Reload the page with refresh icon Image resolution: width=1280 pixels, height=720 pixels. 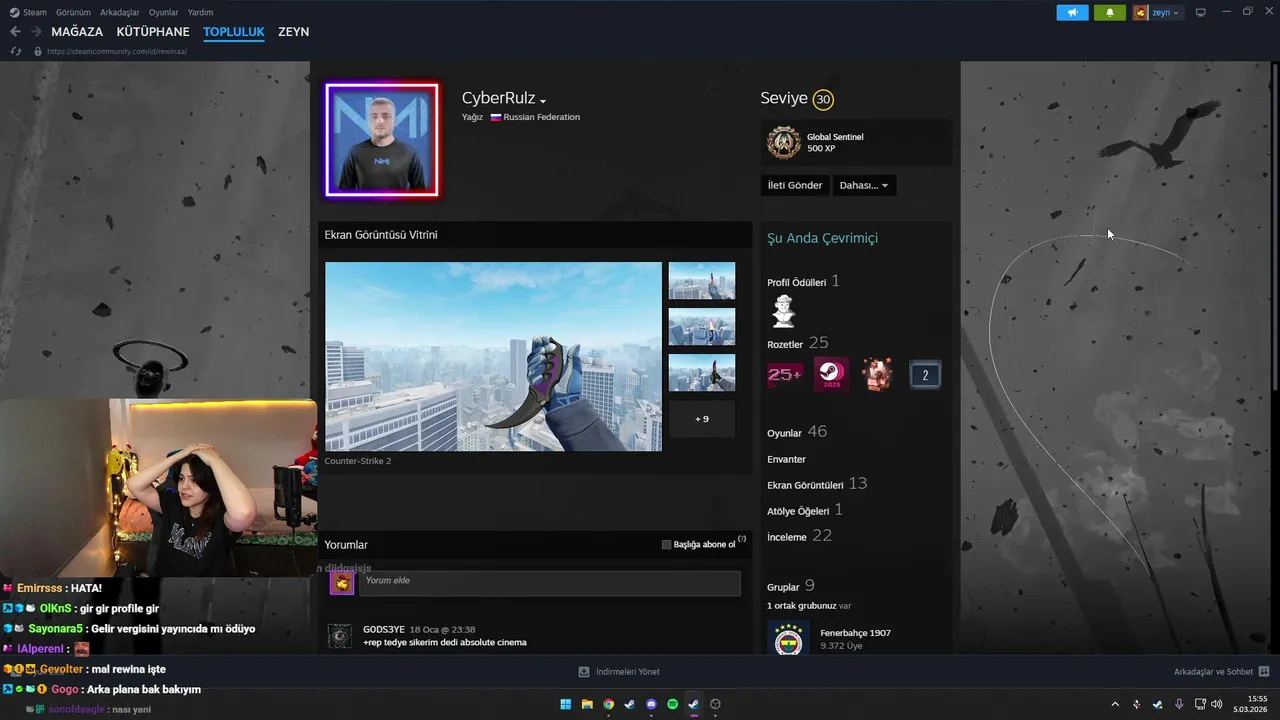(x=15, y=51)
